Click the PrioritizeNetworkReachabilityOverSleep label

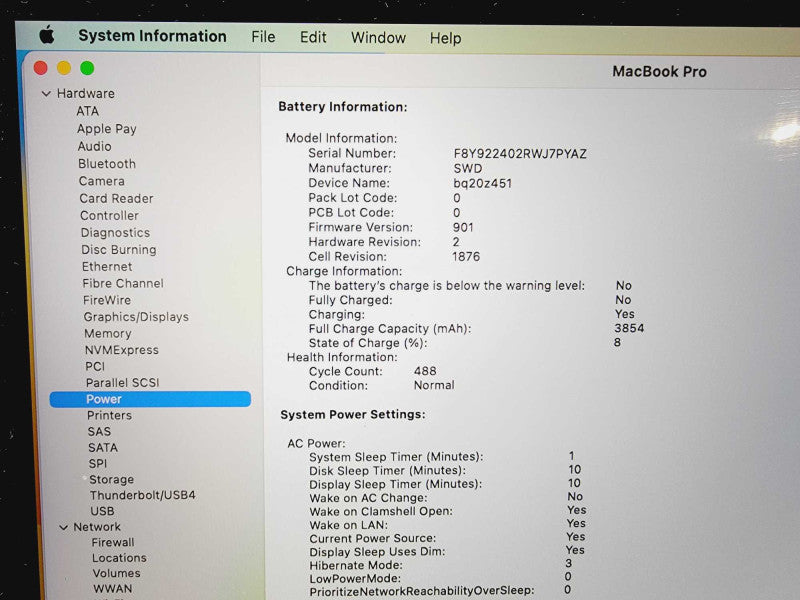pos(421,591)
